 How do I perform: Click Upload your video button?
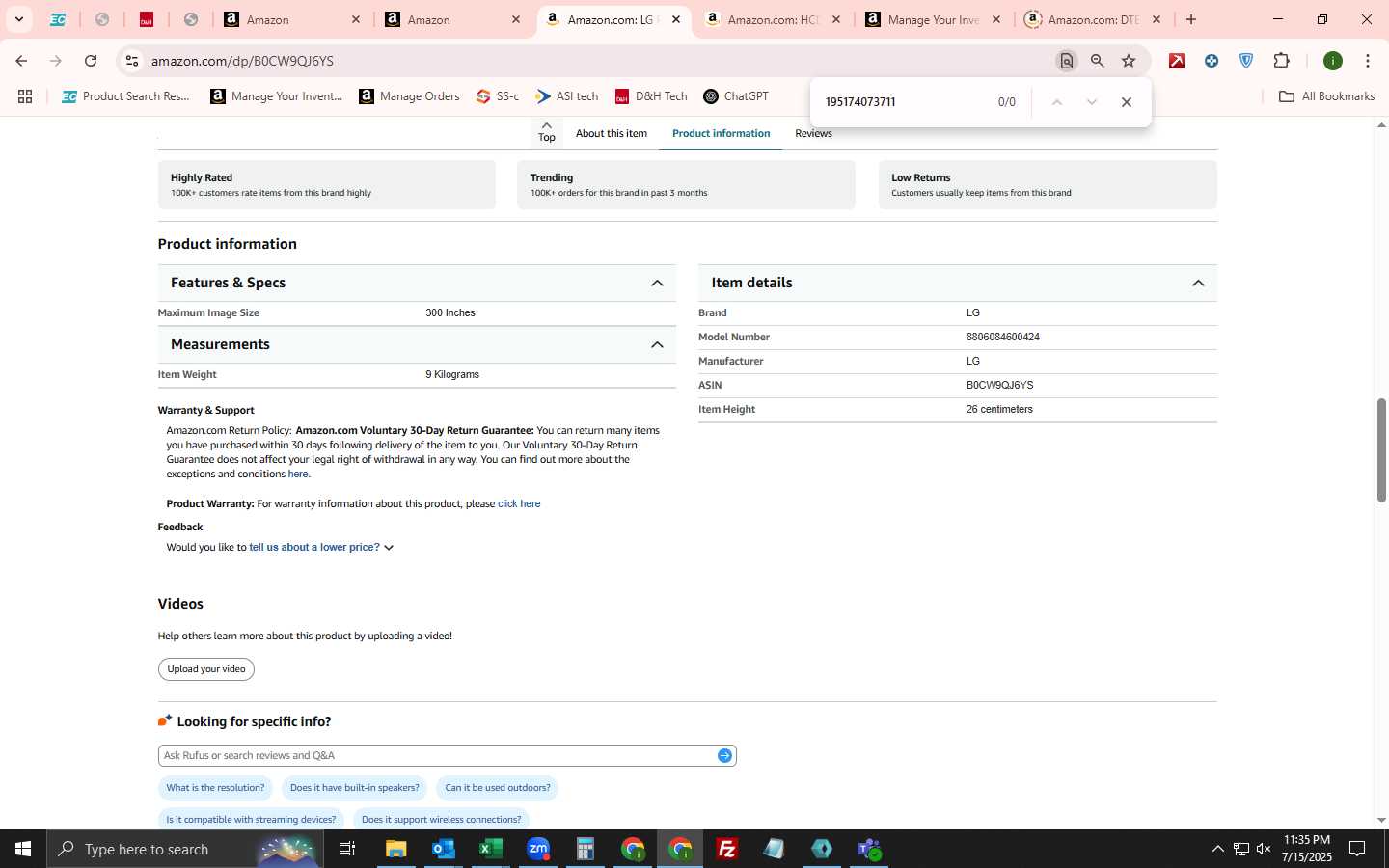206,669
